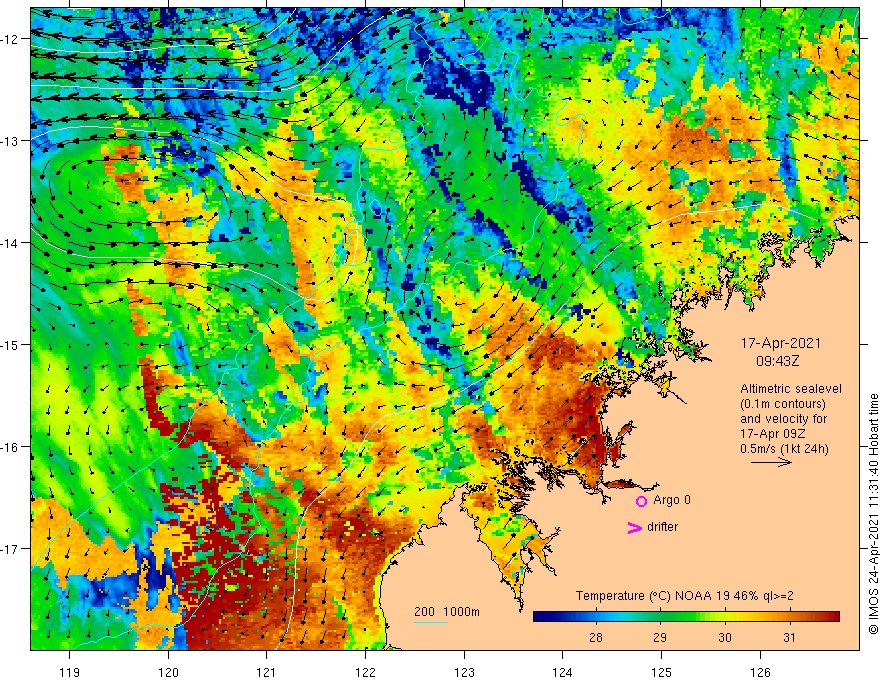Click the -15 latitude axis label
This screenshot has height=680, width=880.
11,345
